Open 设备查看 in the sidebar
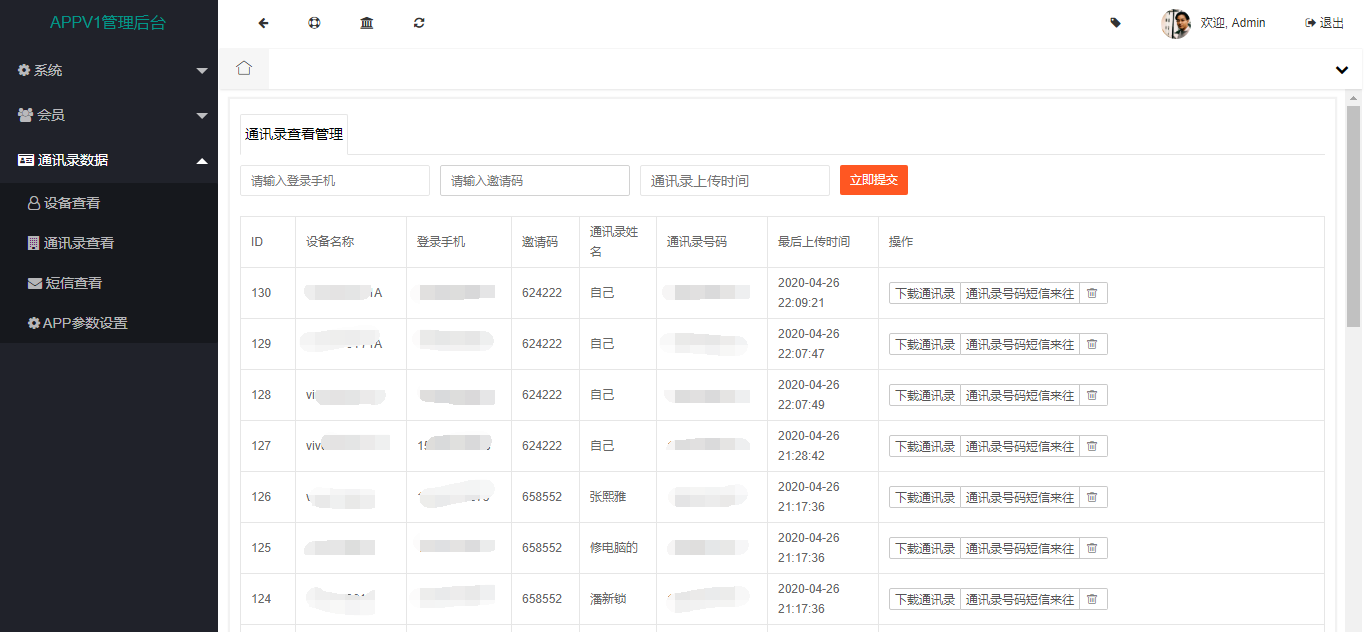 72,203
